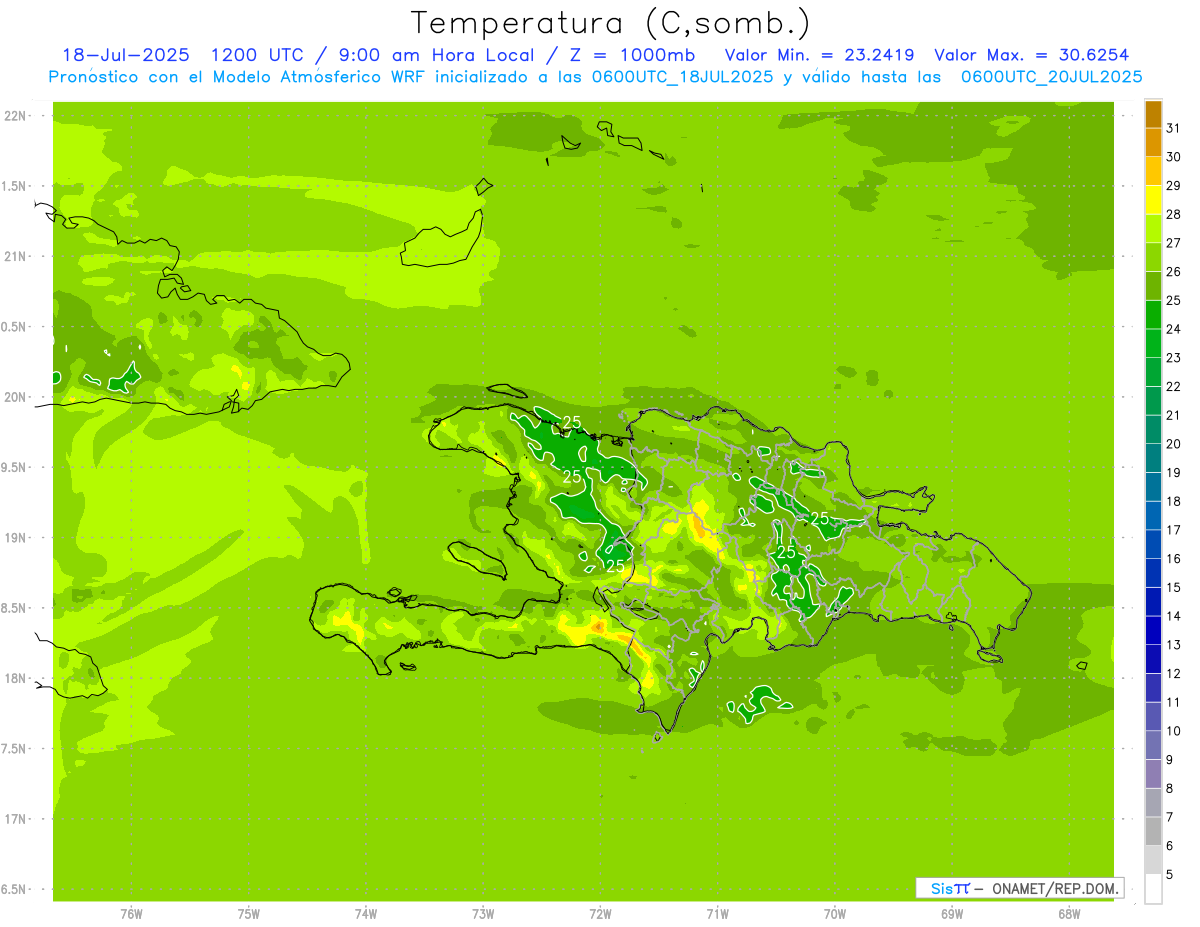Click the colorbar value '10'
This screenshot has height=927, width=1200.
tap(1173, 730)
